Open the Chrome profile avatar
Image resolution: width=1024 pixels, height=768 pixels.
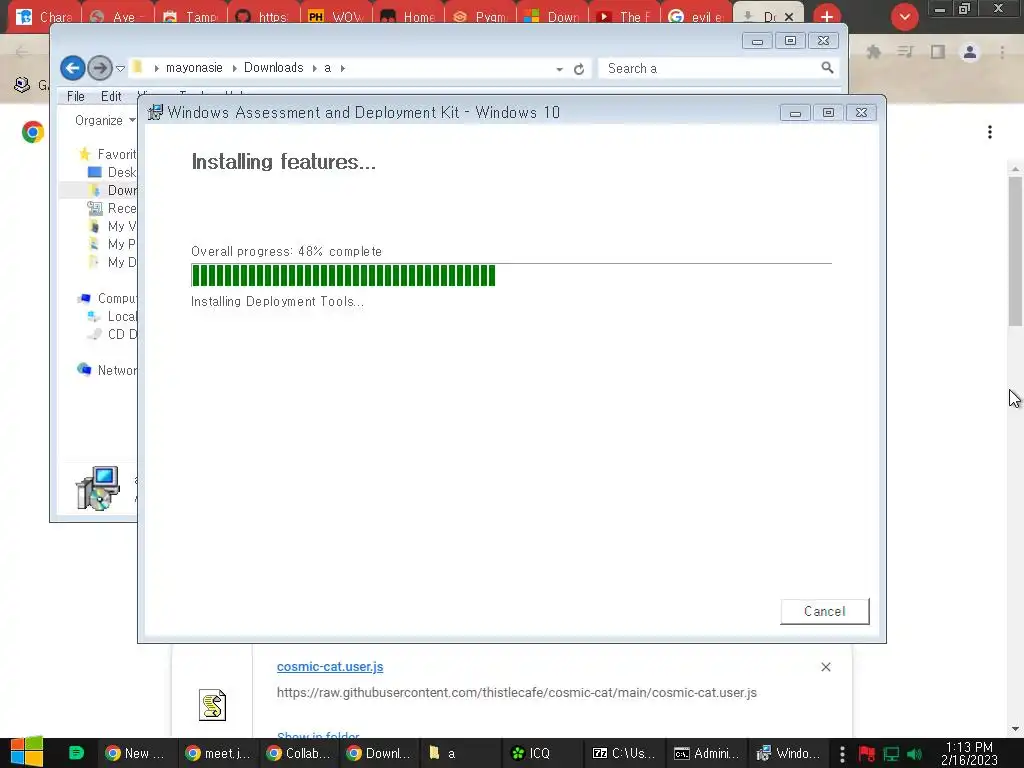pyautogui.click(x=970, y=52)
